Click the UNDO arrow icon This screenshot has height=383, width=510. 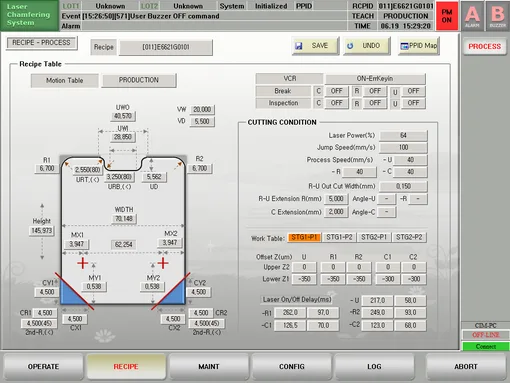point(350,46)
